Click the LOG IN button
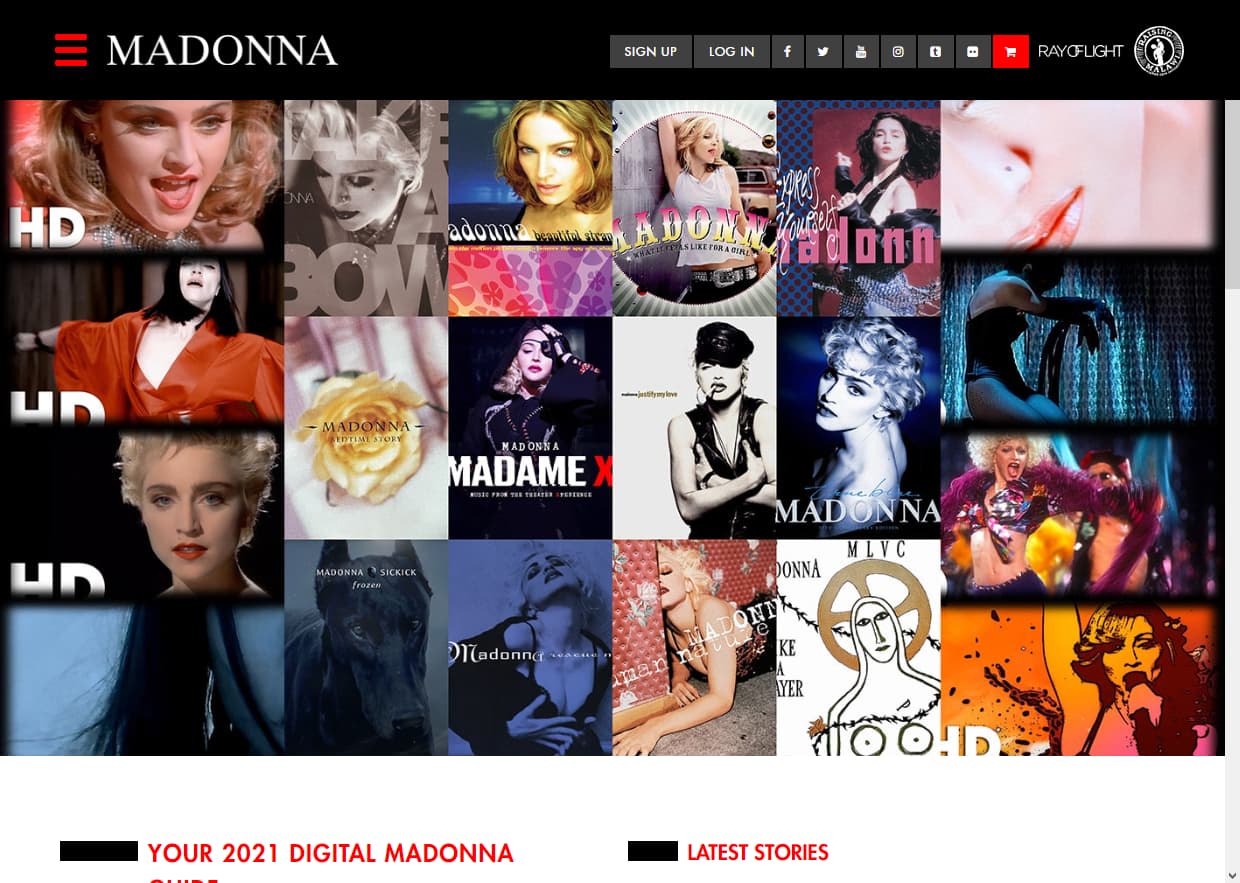 click(732, 52)
